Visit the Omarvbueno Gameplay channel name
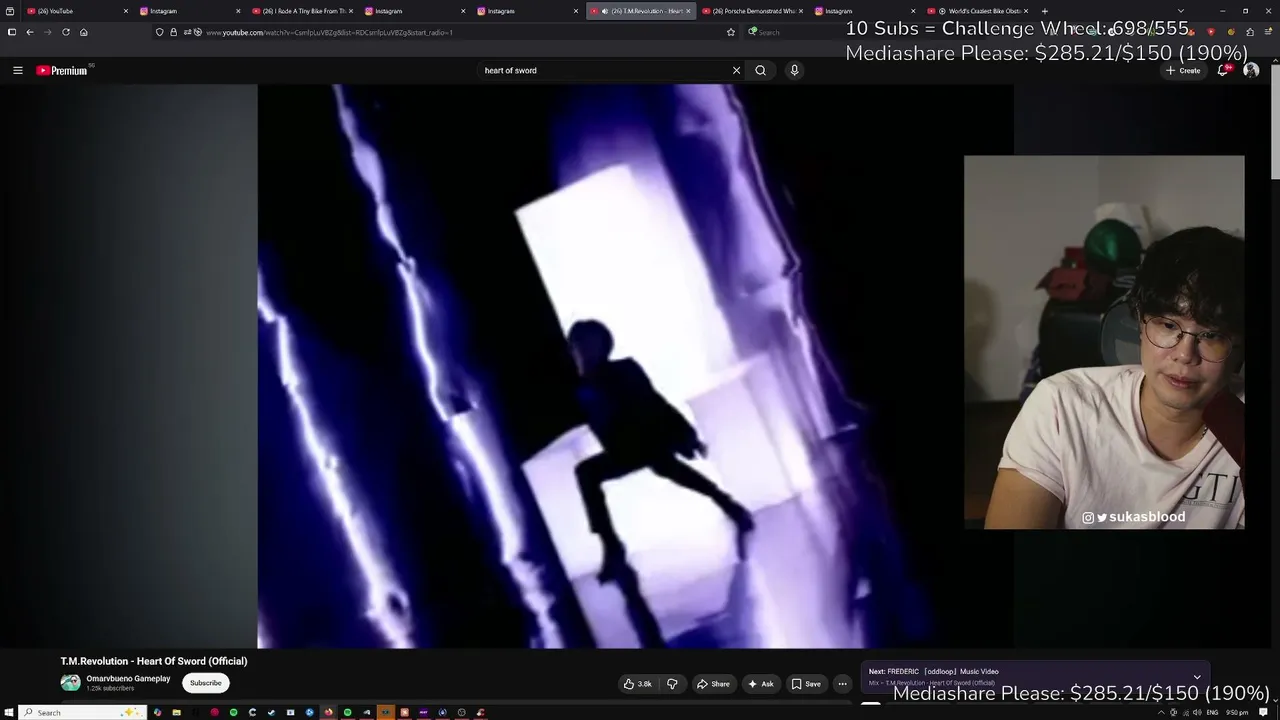This screenshot has height=720, width=1280. pyautogui.click(x=128, y=679)
